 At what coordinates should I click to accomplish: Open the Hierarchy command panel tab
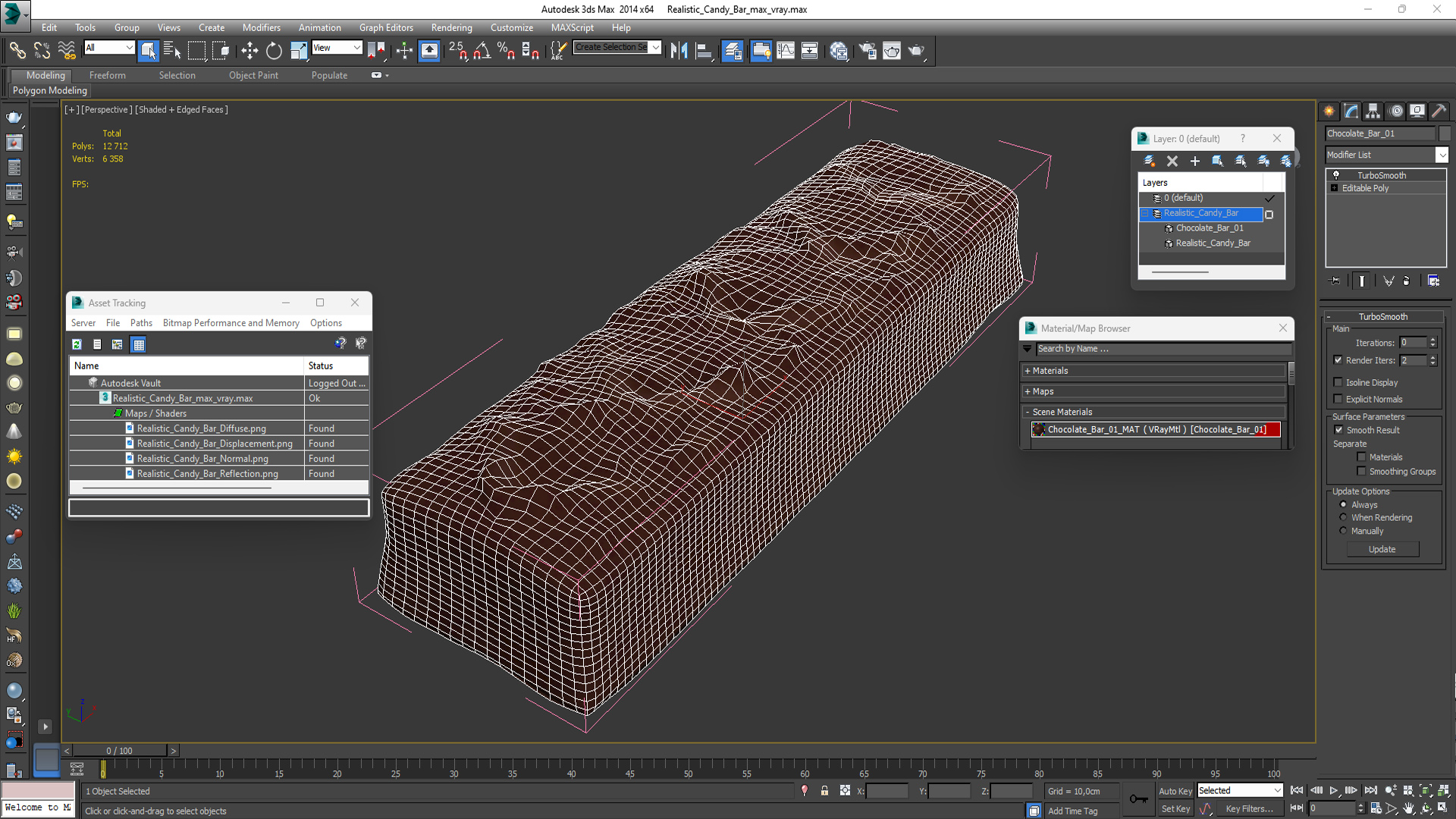click(1373, 111)
